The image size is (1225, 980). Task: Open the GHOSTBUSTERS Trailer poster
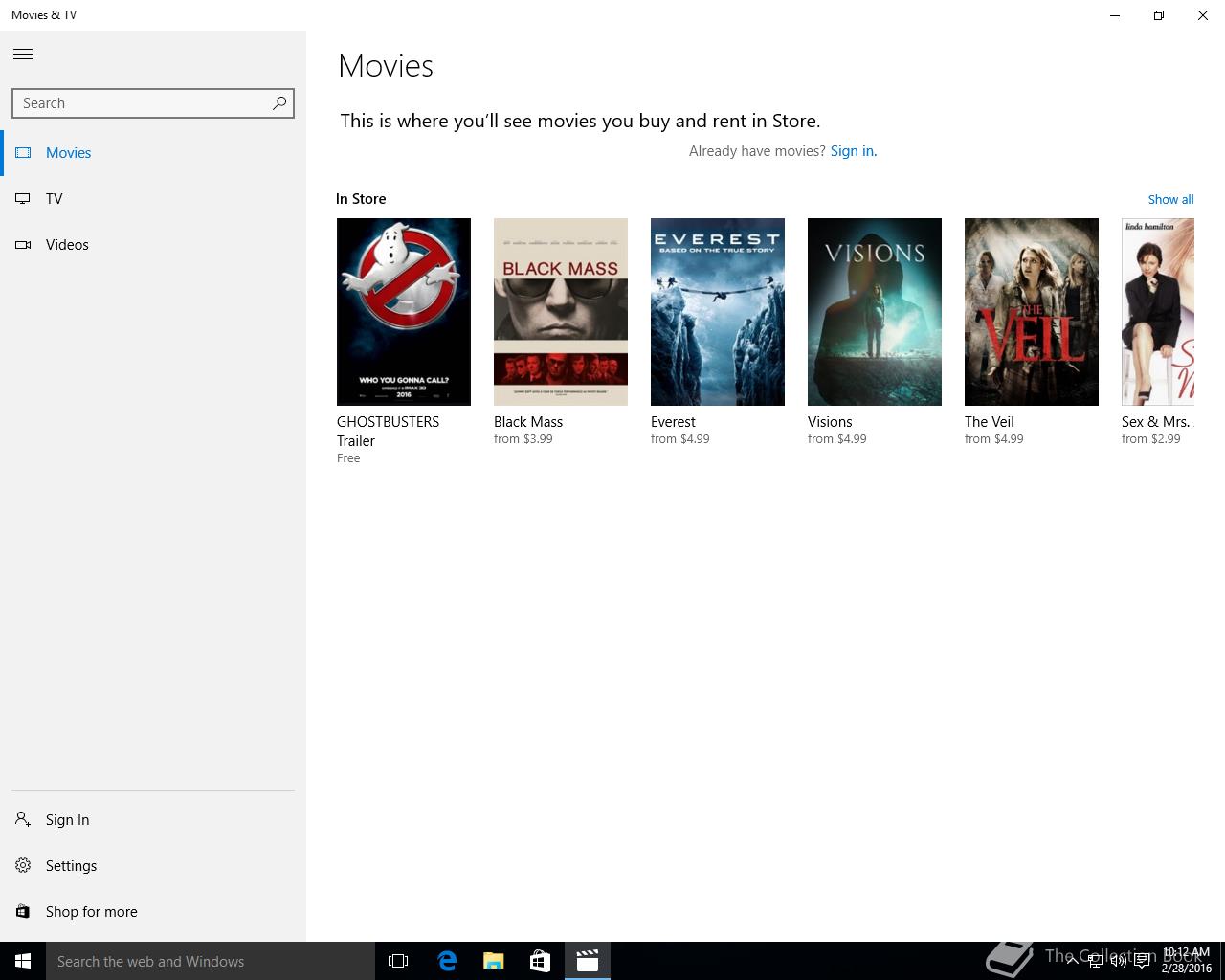click(x=404, y=312)
